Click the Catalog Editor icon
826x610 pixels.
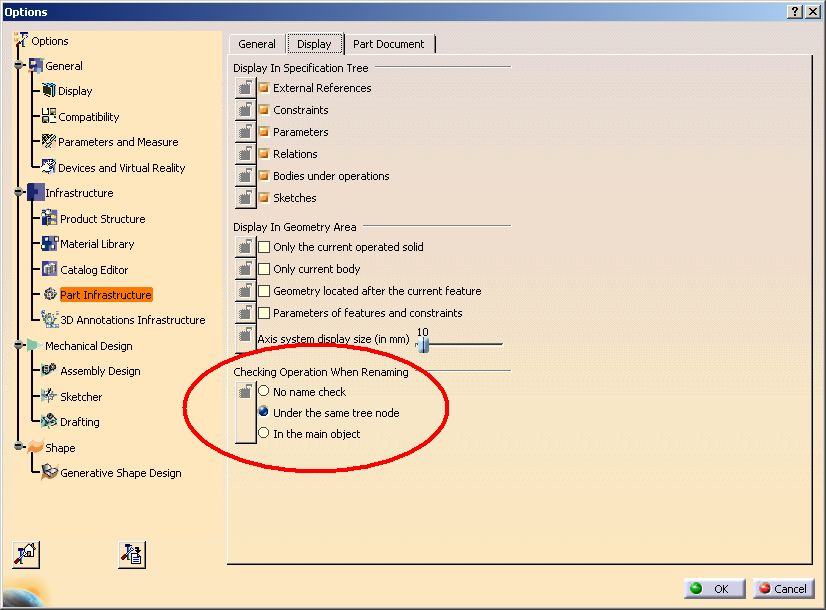tap(50, 269)
